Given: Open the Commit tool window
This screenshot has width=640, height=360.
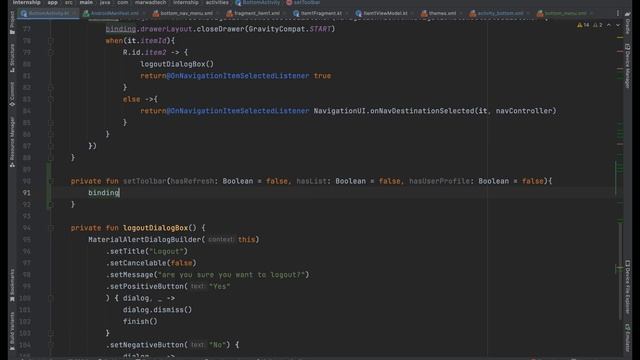Looking at the screenshot, I should coord(12,94).
